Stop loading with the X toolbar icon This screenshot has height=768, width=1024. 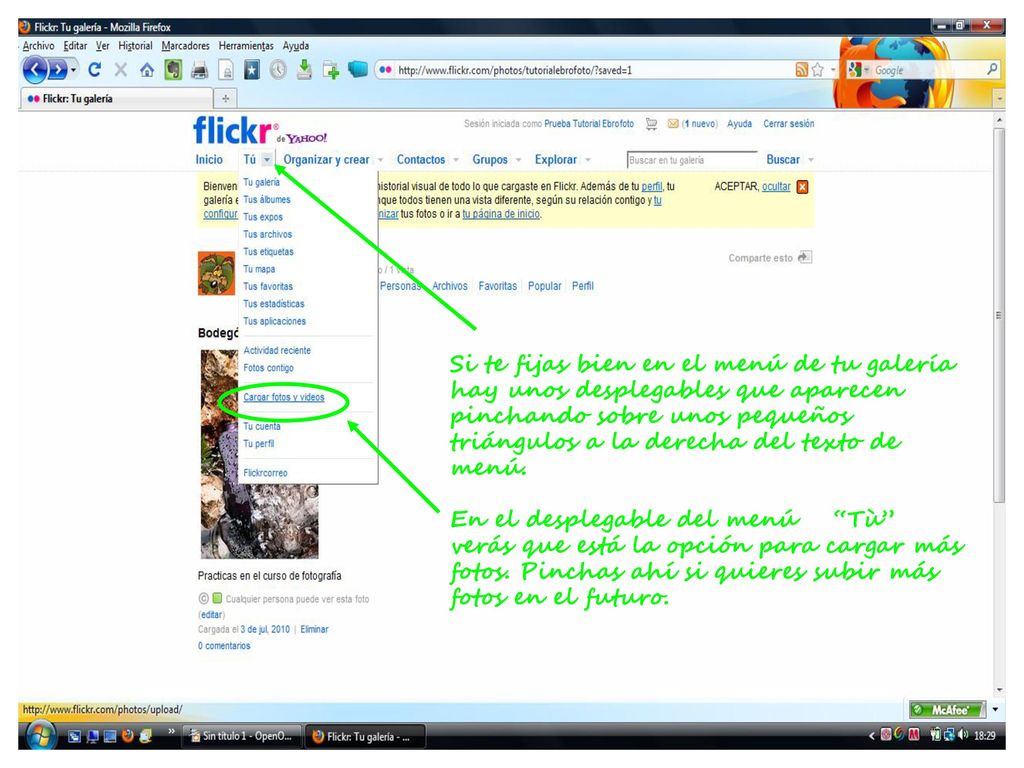[121, 69]
